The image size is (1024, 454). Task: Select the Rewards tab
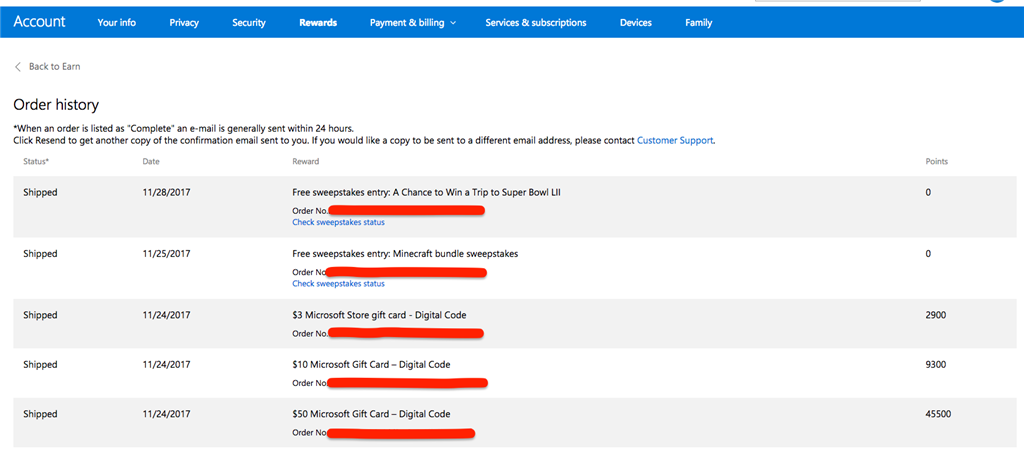[318, 23]
